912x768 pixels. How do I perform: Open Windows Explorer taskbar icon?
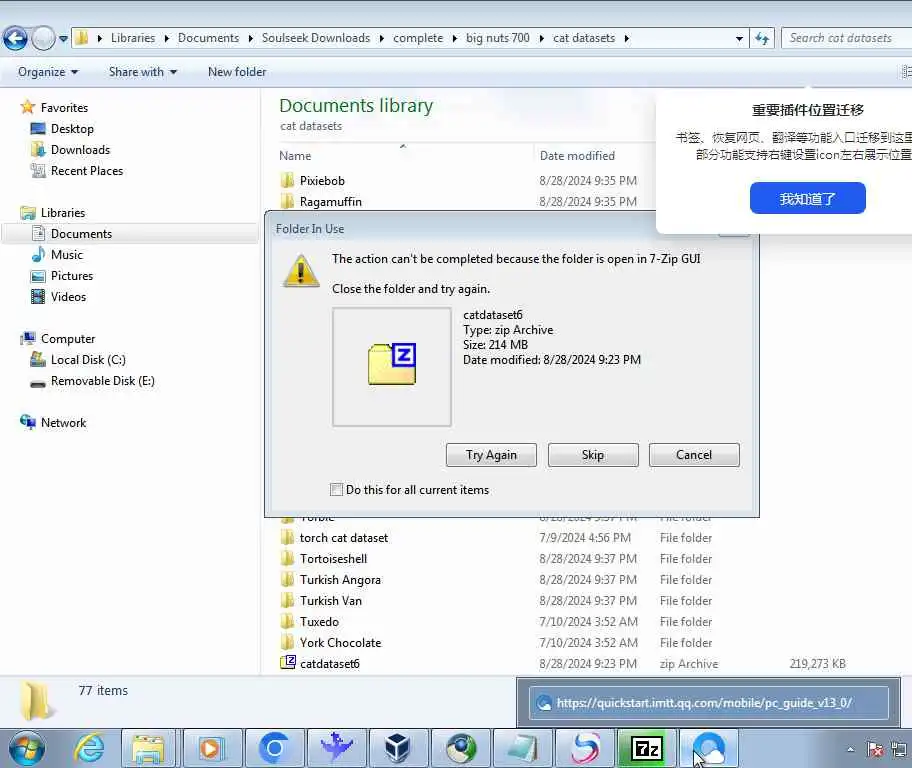click(x=148, y=748)
